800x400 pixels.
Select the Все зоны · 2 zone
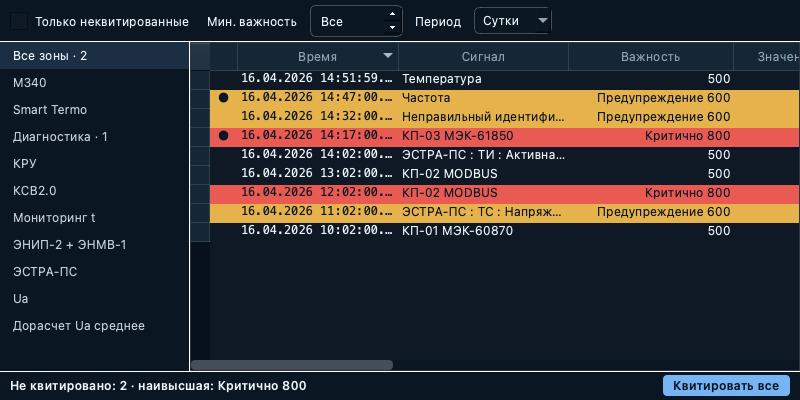coord(94,56)
